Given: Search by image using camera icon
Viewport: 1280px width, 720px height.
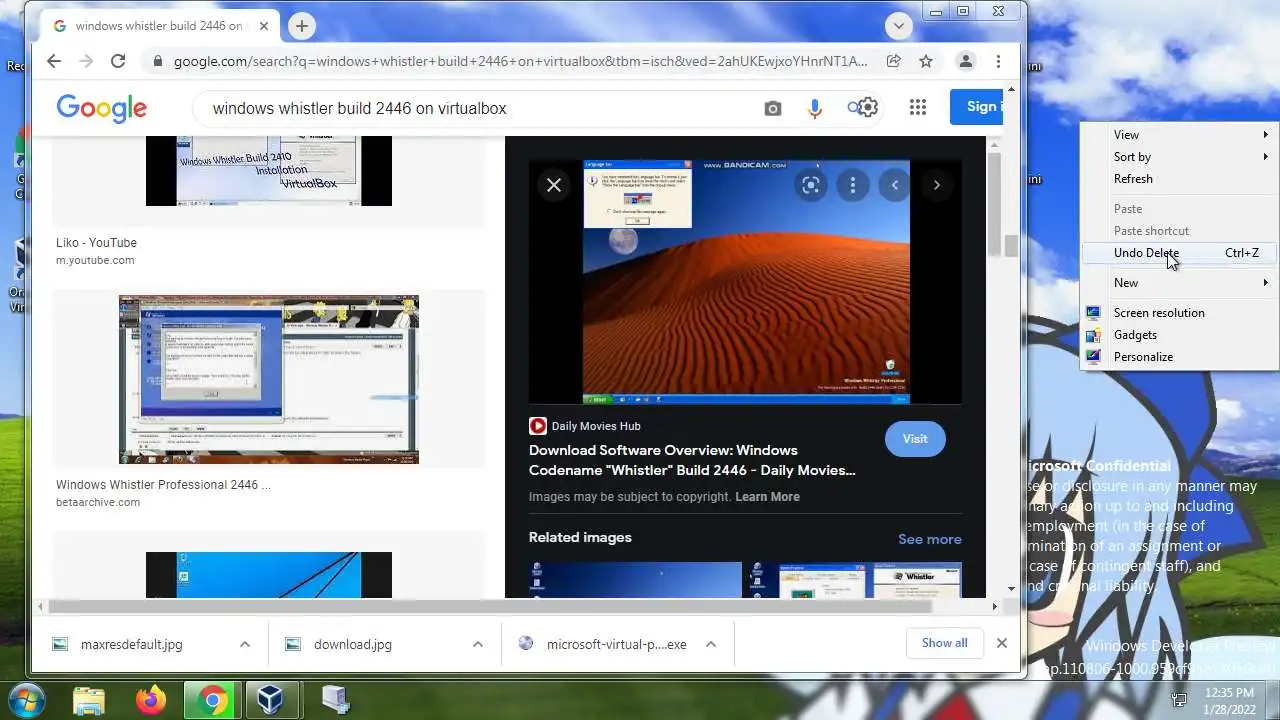Looking at the screenshot, I should pos(773,108).
